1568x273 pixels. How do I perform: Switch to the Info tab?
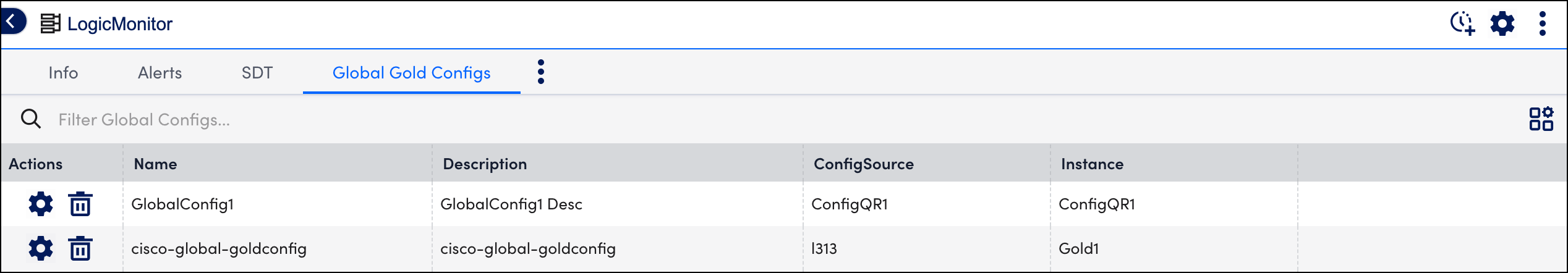(x=63, y=73)
